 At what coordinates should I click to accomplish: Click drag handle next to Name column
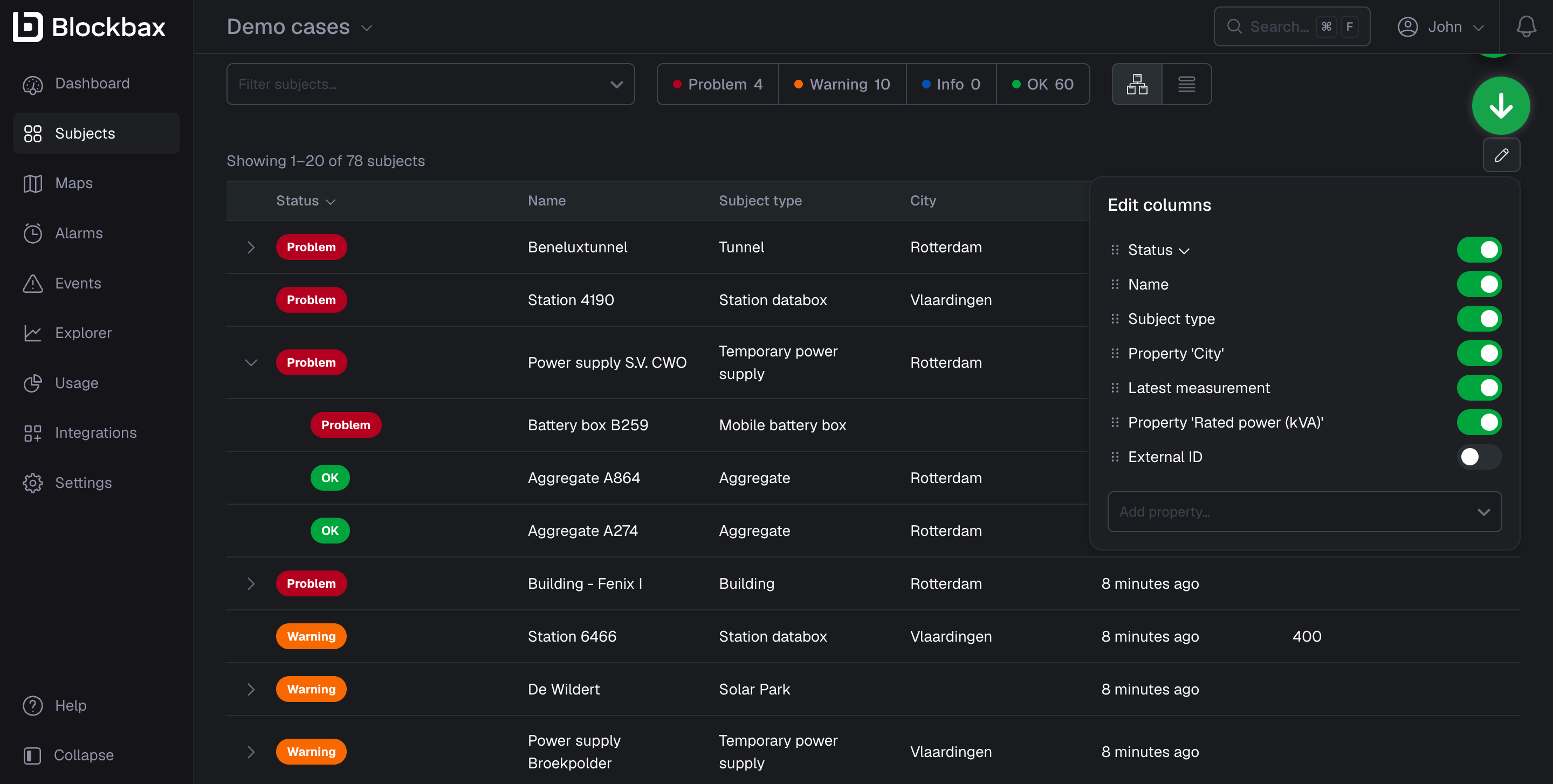click(1115, 284)
